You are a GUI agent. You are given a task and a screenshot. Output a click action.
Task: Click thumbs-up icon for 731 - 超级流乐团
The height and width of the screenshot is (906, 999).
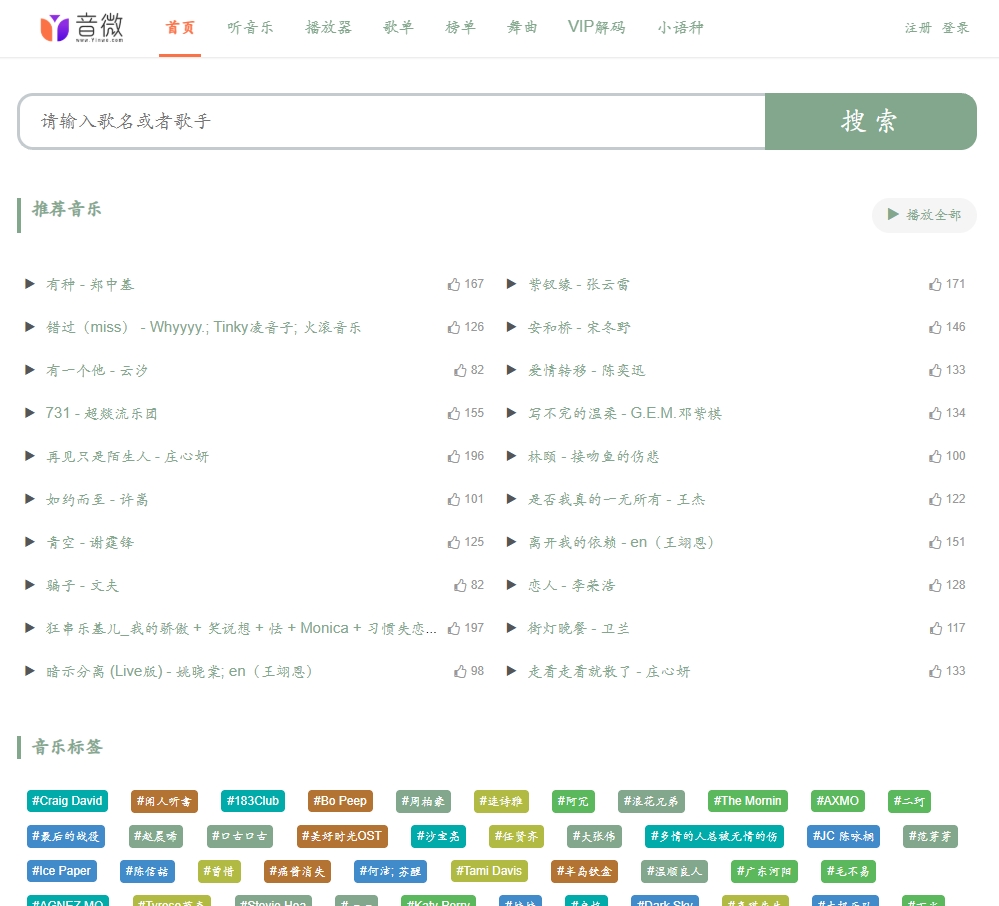pos(454,413)
